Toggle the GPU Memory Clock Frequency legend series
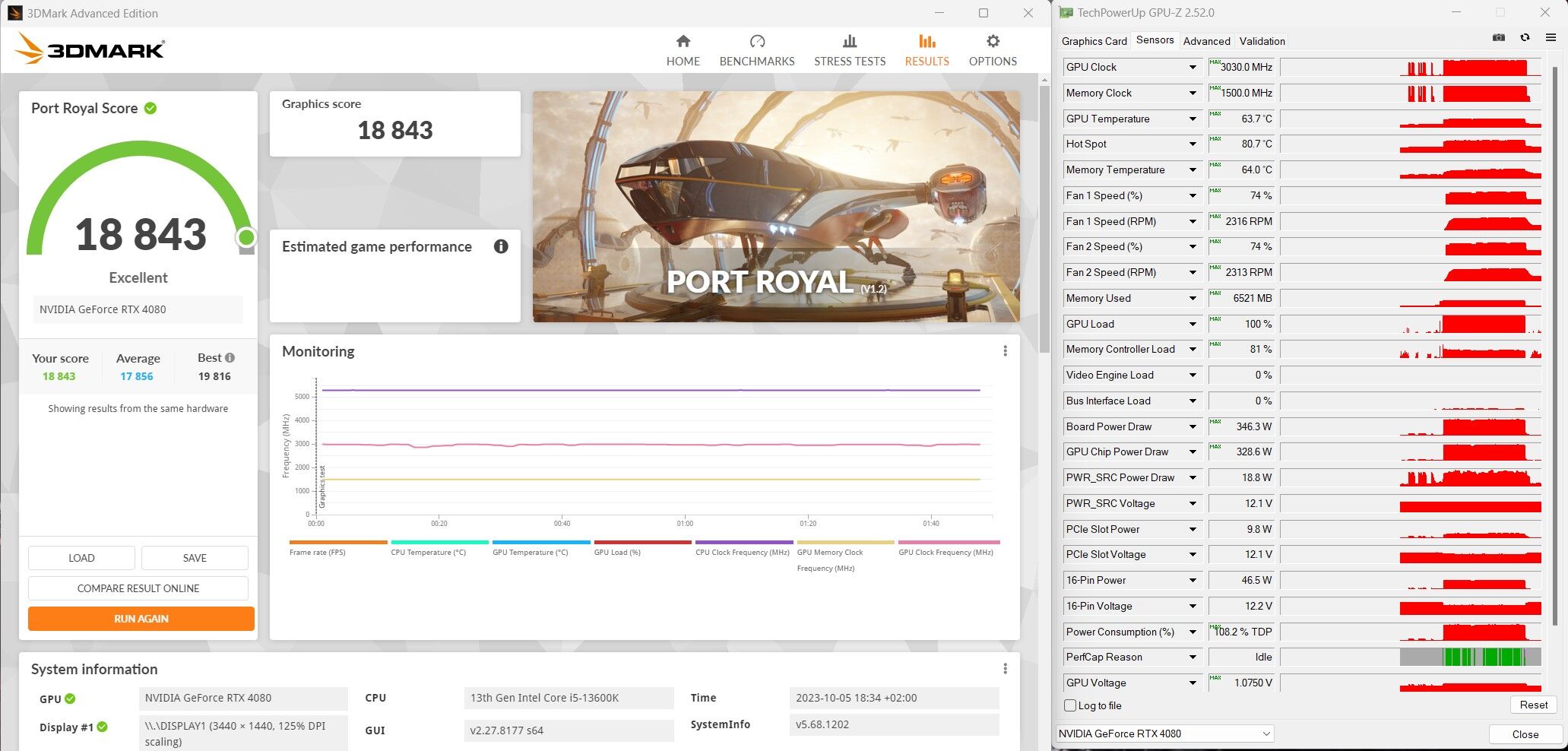The height and width of the screenshot is (751, 1568). (846, 556)
